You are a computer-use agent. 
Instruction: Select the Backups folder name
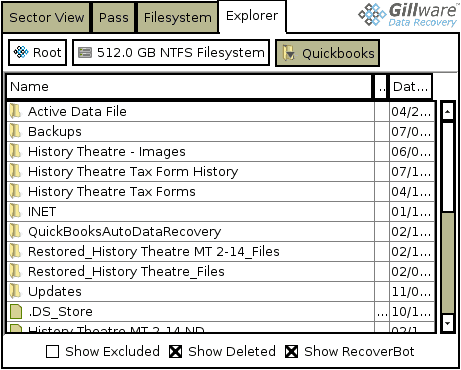55,132
